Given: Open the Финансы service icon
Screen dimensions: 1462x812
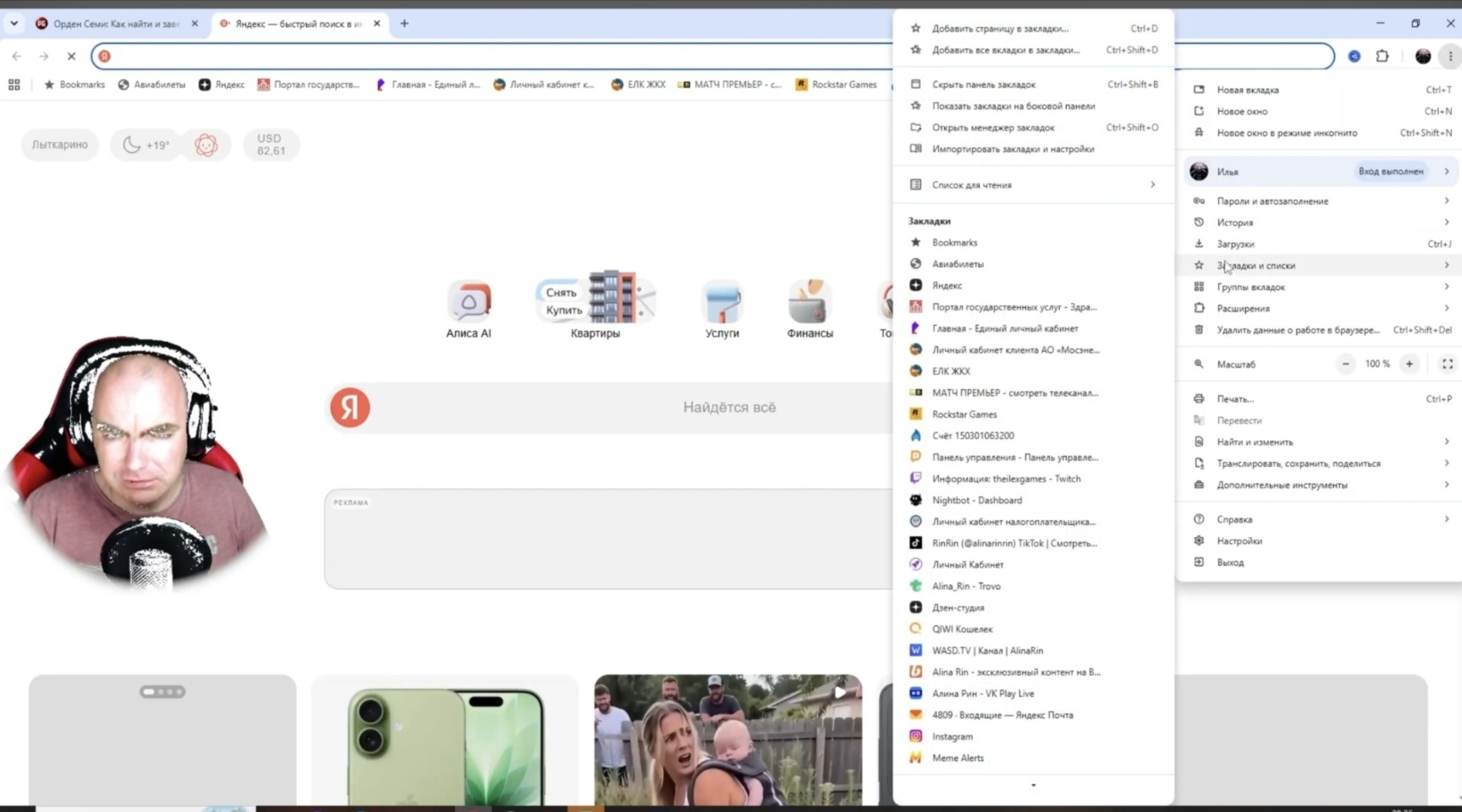Looking at the screenshot, I should coord(810,309).
